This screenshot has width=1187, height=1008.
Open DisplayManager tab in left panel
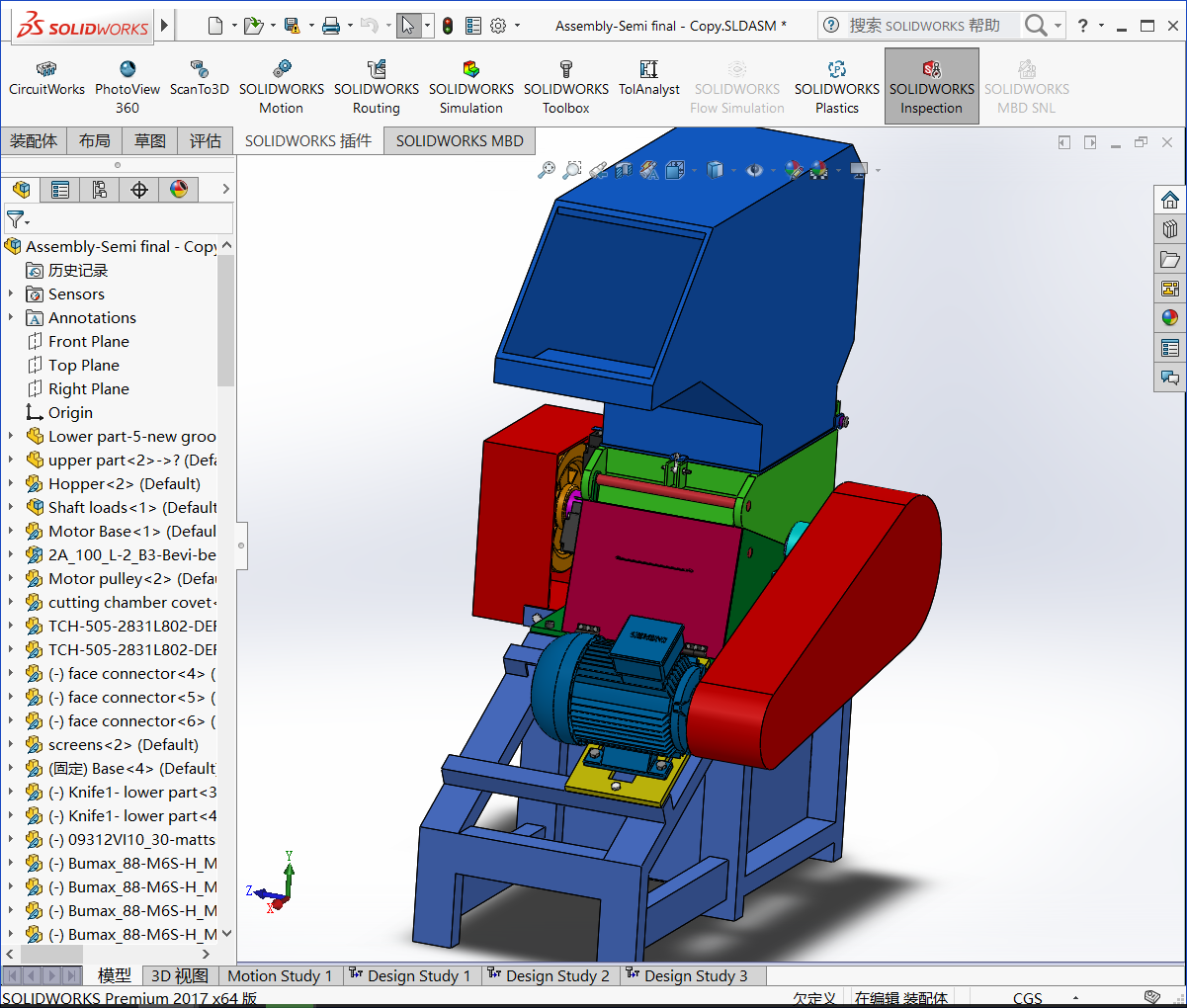pyautogui.click(x=179, y=189)
